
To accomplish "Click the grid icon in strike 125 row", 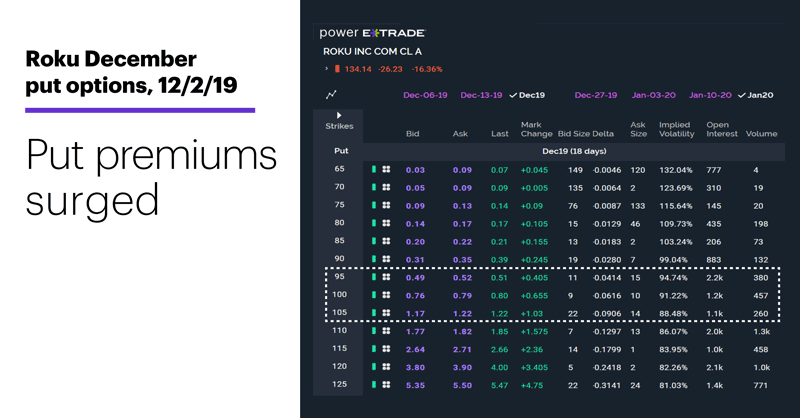I will click(x=386, y=384).
